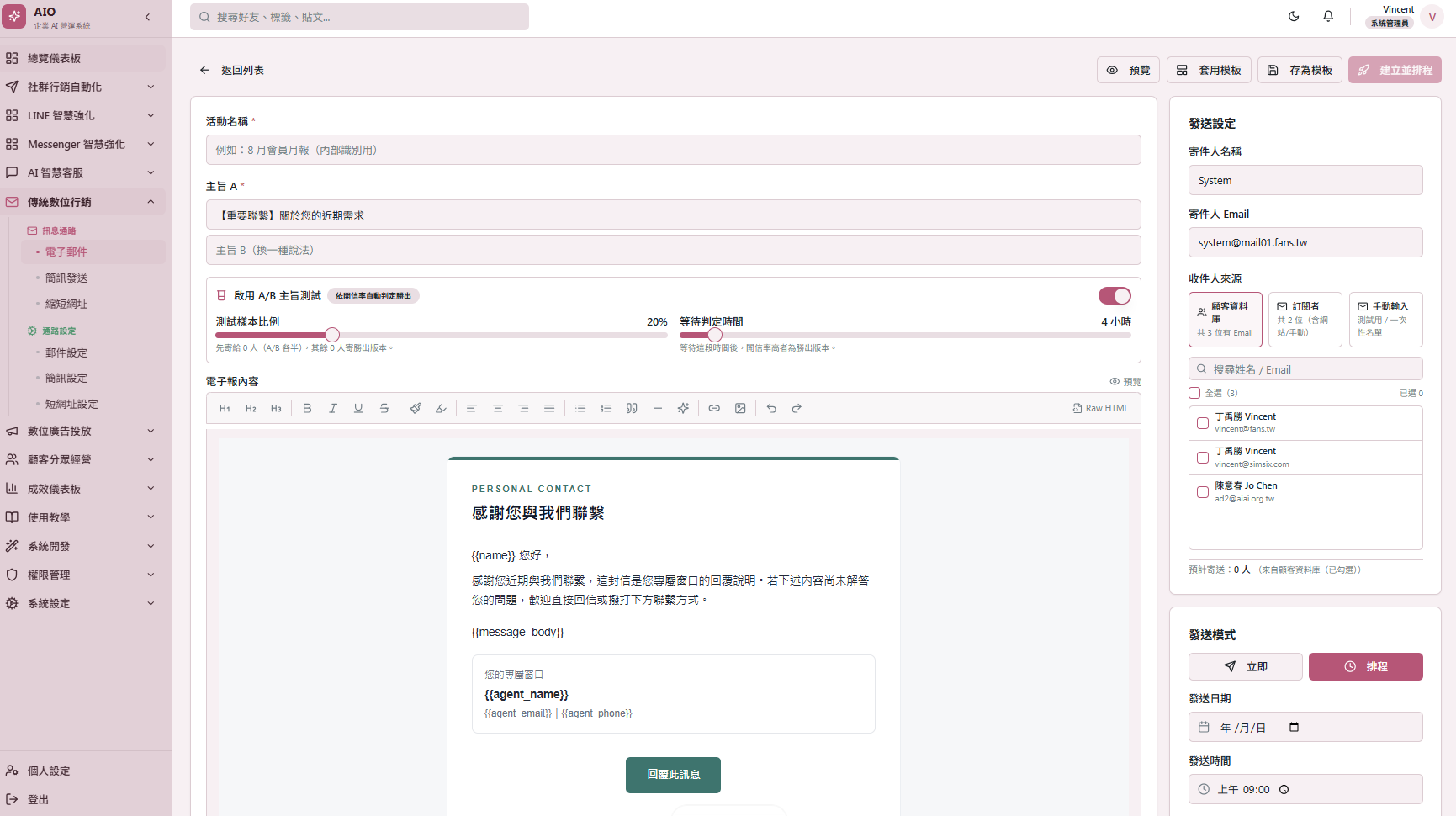Viewport: 1456px width, 816px height.
Task: Select 訂閱者 as recipient source
Action: click(1305, 320)
